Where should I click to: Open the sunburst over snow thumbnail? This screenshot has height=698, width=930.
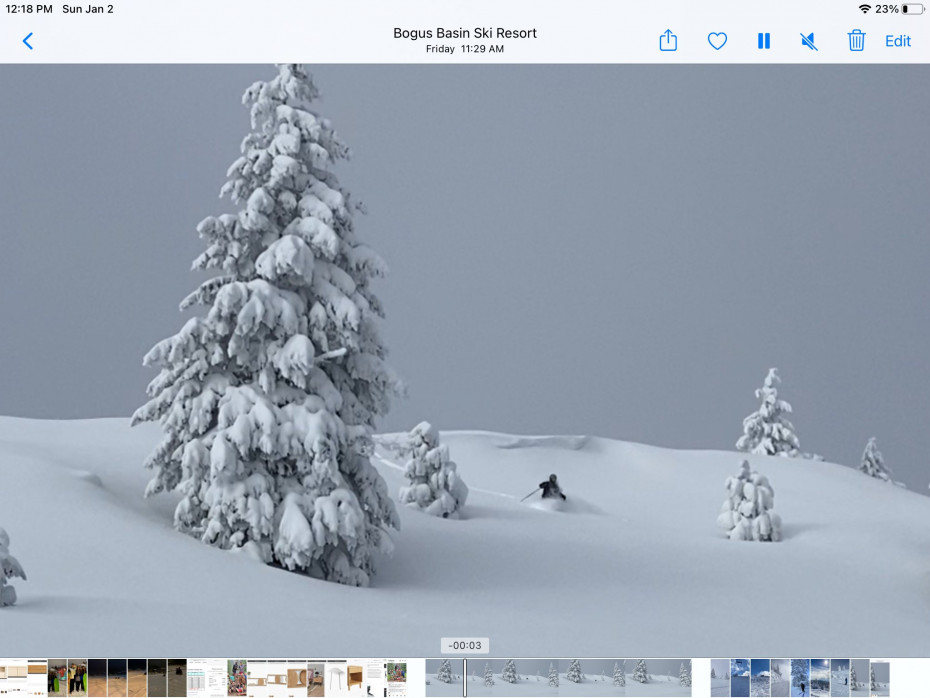(820, 678)
